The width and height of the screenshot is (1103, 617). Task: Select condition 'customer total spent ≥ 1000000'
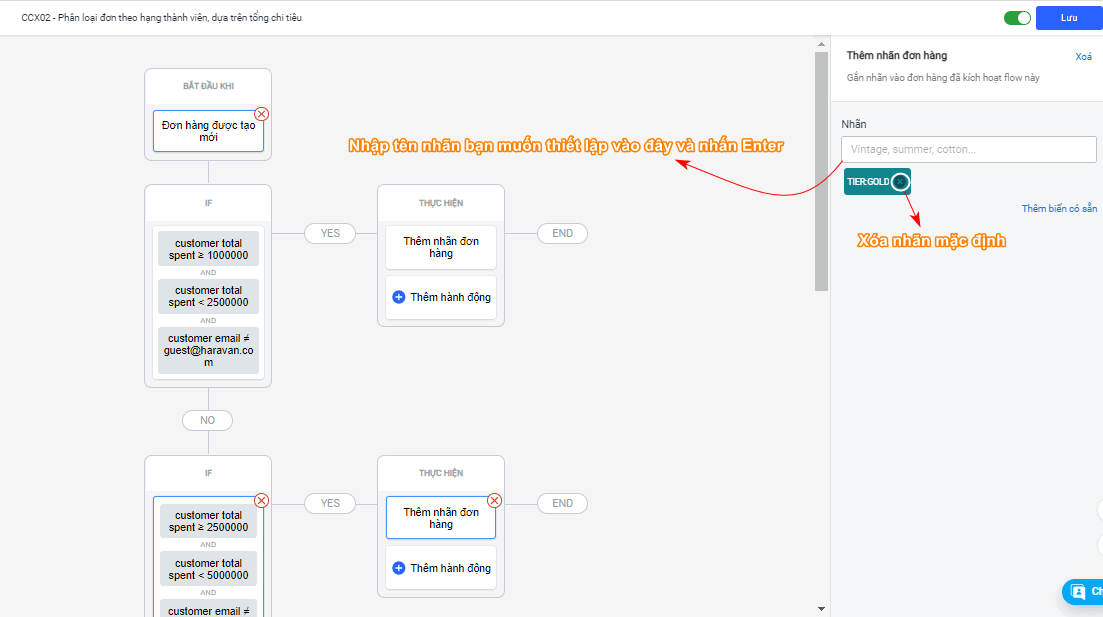coord(208,249)
